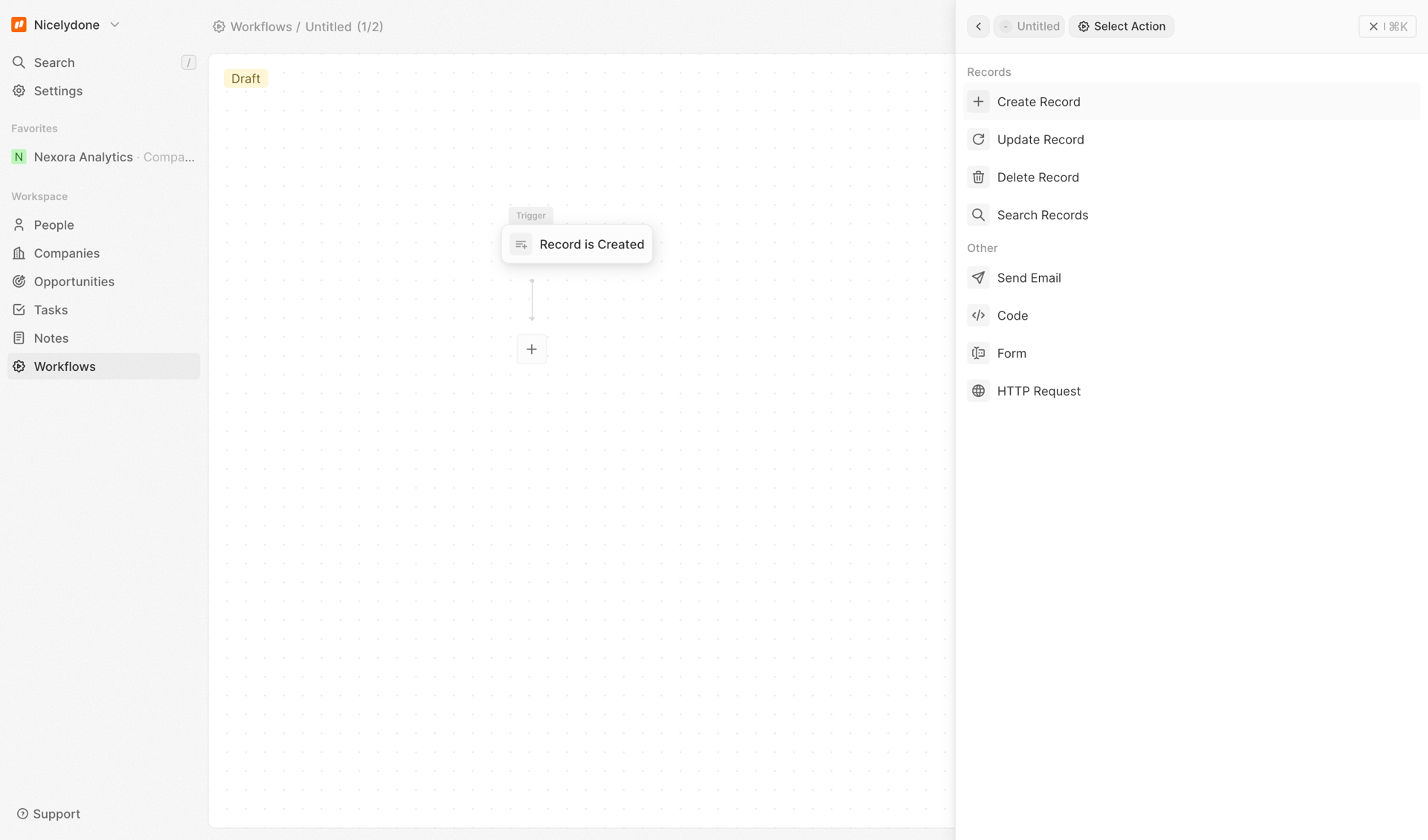The height and width of the screenshot is (840, 1428).
Task: Select the Code action icon
Action: pos(979,315)
